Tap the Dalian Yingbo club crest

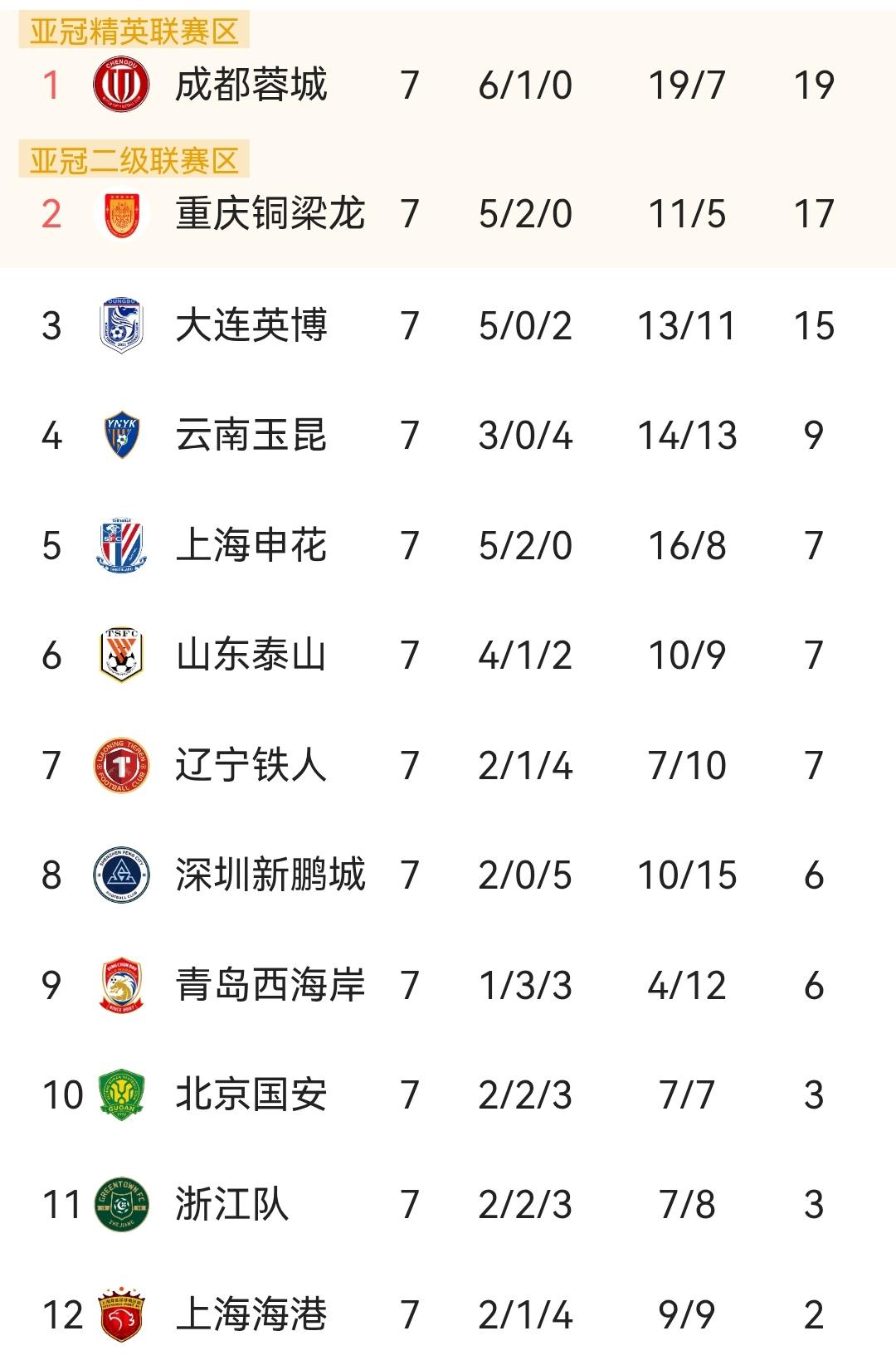[121, 325]
